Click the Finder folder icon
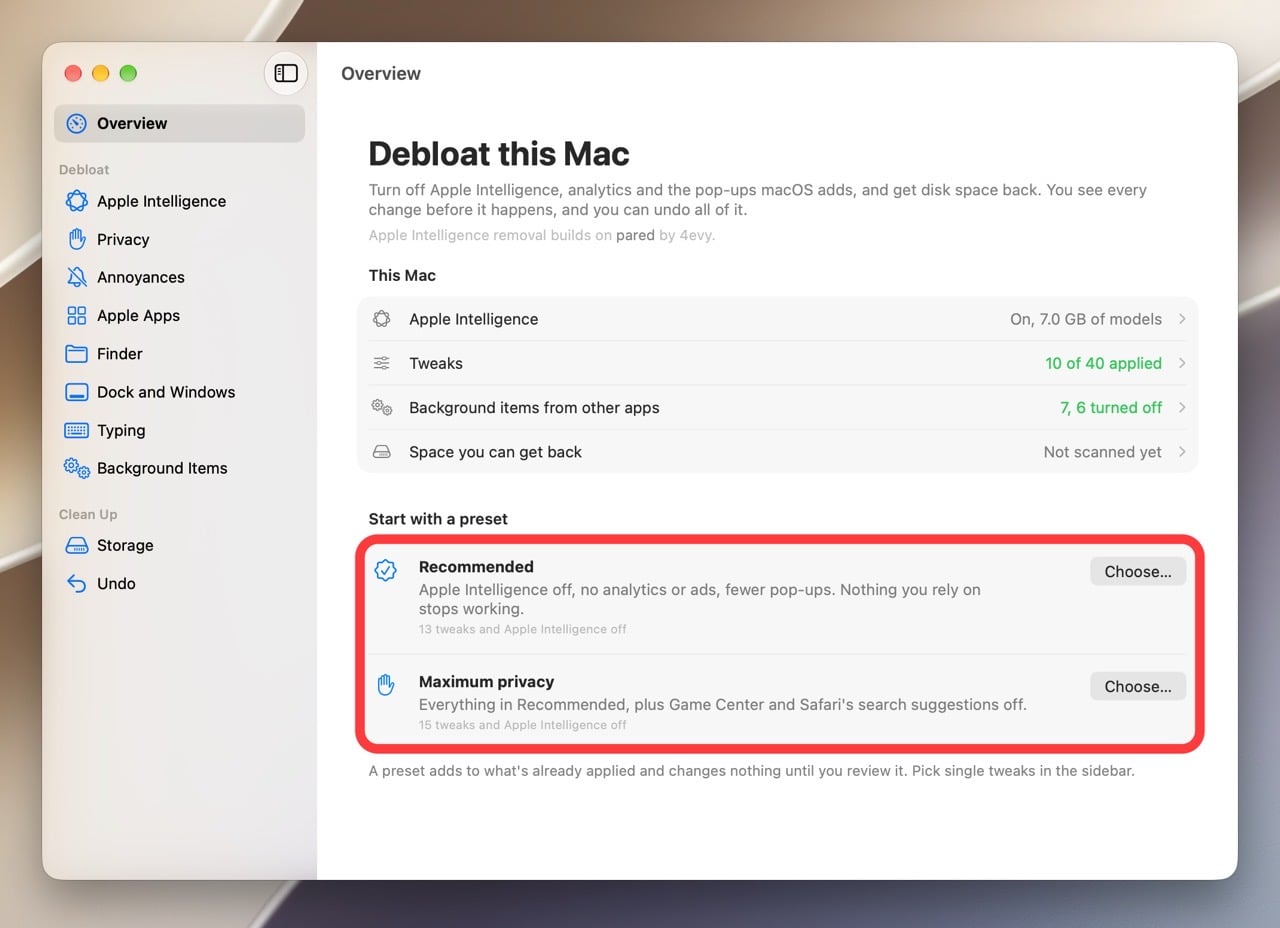This screenshot has height=928, width=1280. coord(76,354)
